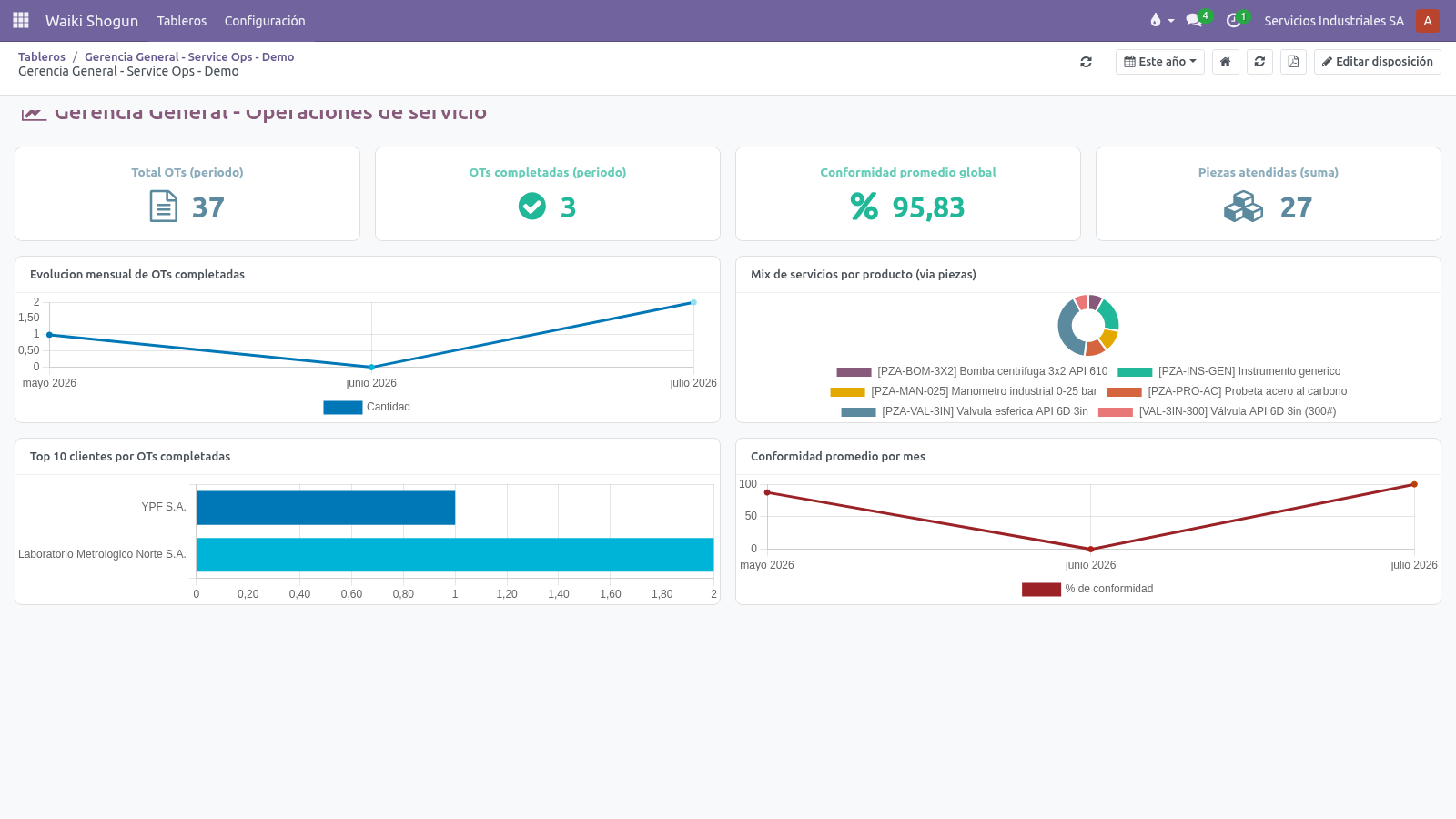This screenshot has width=1456, height=819.
Task: Click Mix de servicios por producto title
Action: pos(864,274)
